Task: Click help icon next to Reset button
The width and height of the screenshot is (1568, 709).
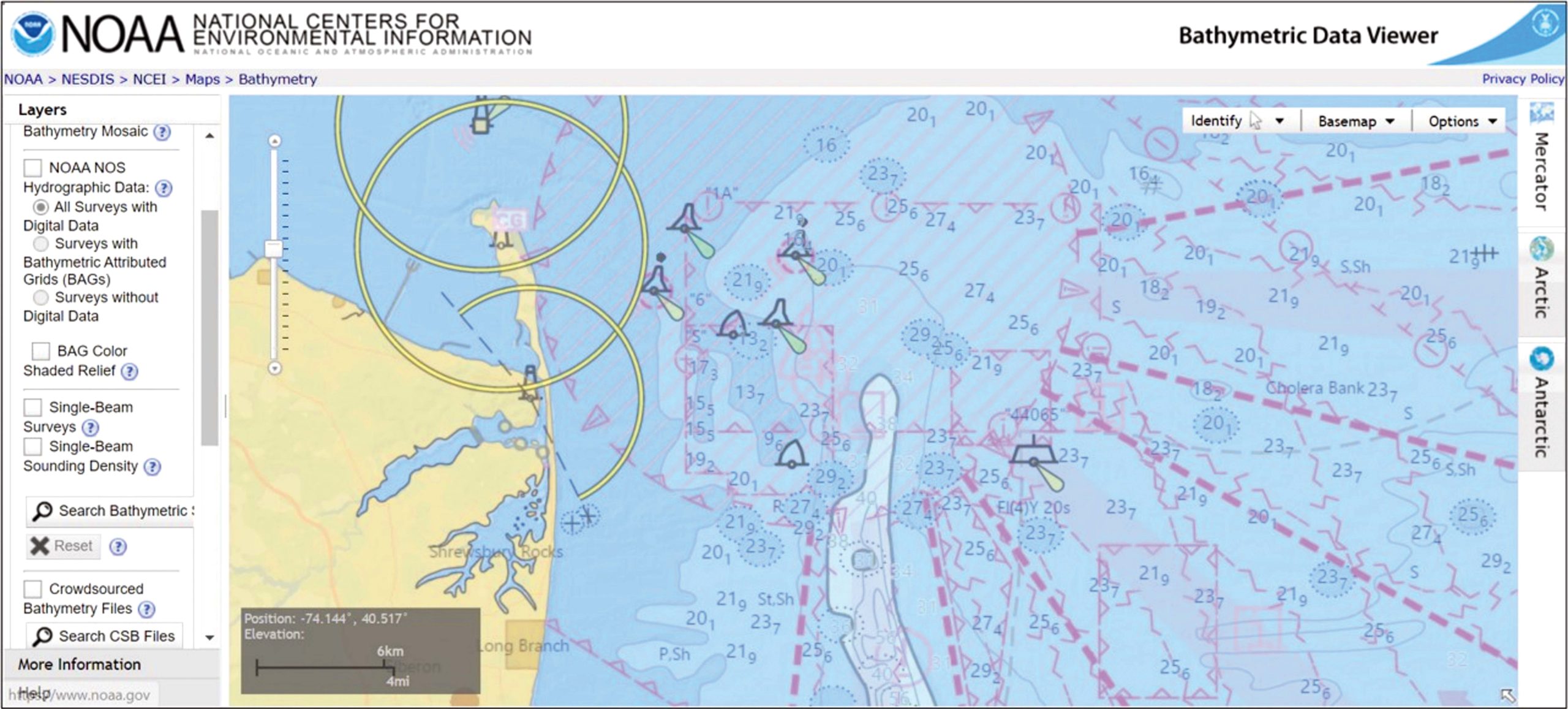Action: click(118, 547)
